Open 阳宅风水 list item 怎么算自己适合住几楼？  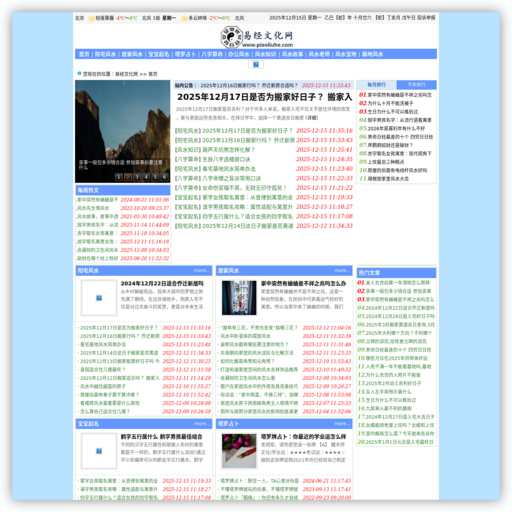point(105,412)
